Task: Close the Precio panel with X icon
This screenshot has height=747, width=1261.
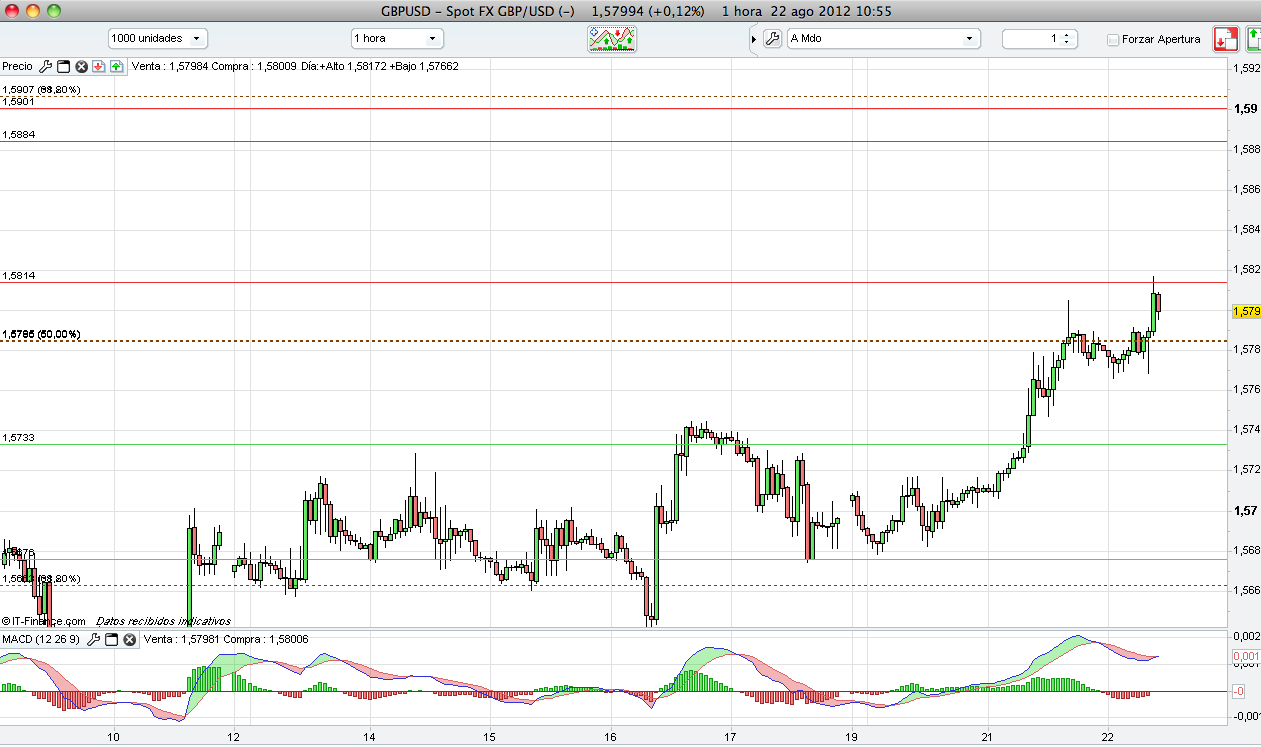Action: tap(81, 66)
